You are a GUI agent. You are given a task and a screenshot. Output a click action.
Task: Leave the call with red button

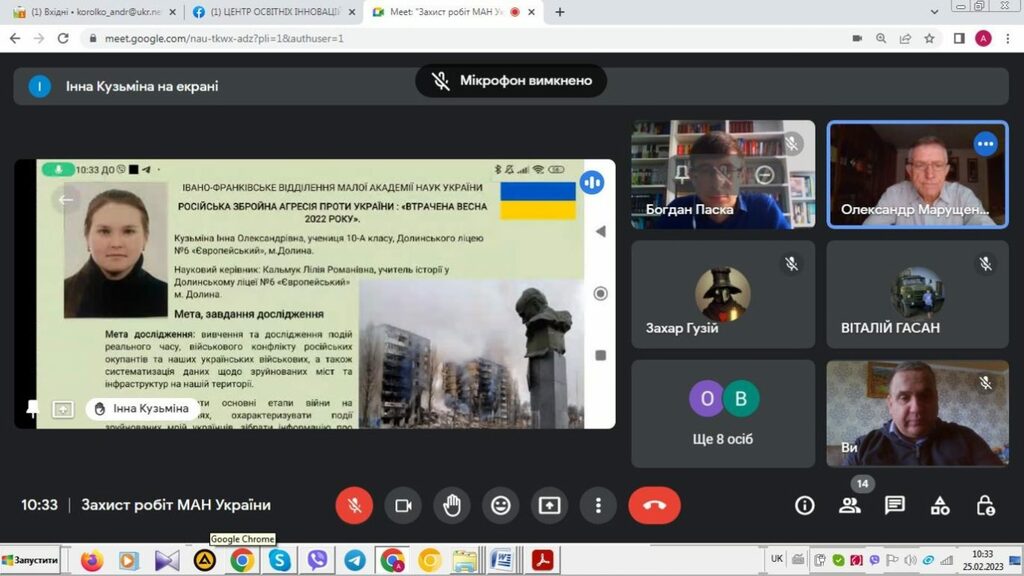[654, 505]
